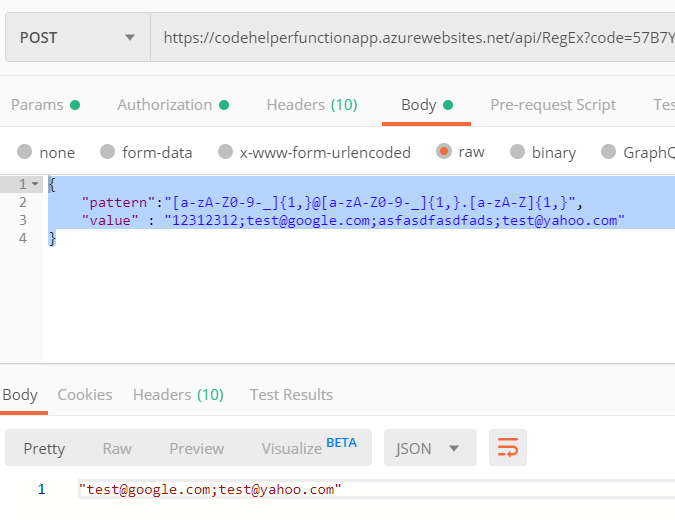Open request Headers (10) tab
Image resolution: width=675 pixels, height=520 pixels.
(x=312, y=105)
